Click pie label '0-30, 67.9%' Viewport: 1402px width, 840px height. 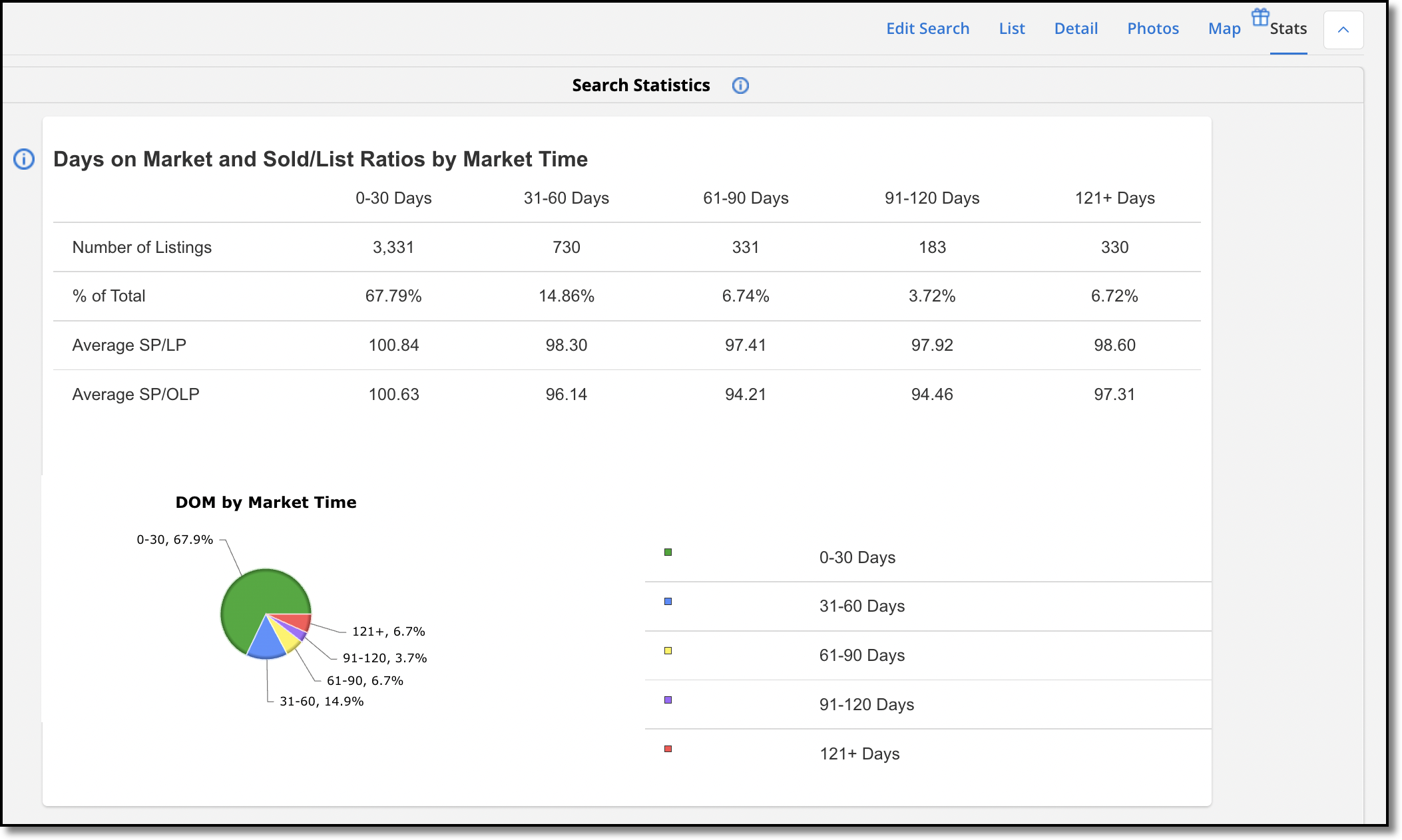tap(175, 540)
